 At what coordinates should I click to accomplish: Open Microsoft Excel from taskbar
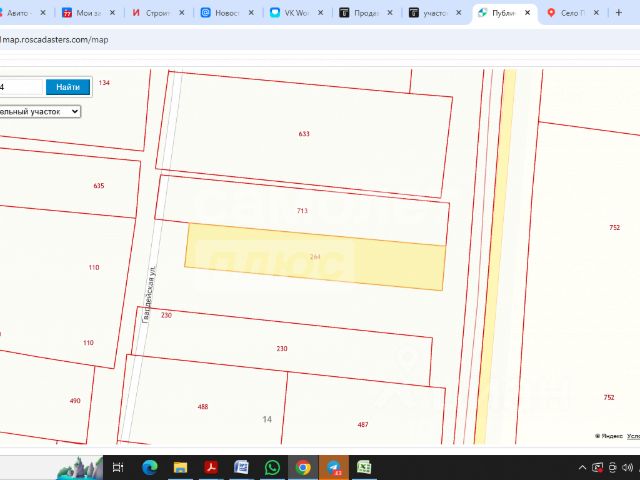(364, 467)
